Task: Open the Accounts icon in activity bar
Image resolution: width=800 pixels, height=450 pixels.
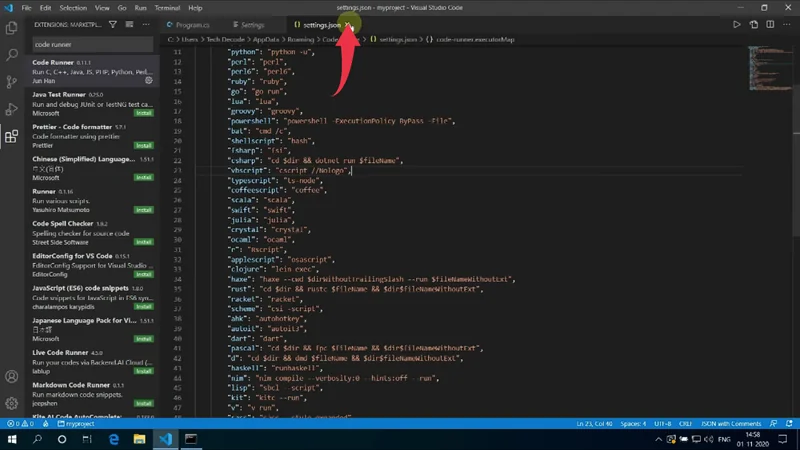Action: pos(12,377)
